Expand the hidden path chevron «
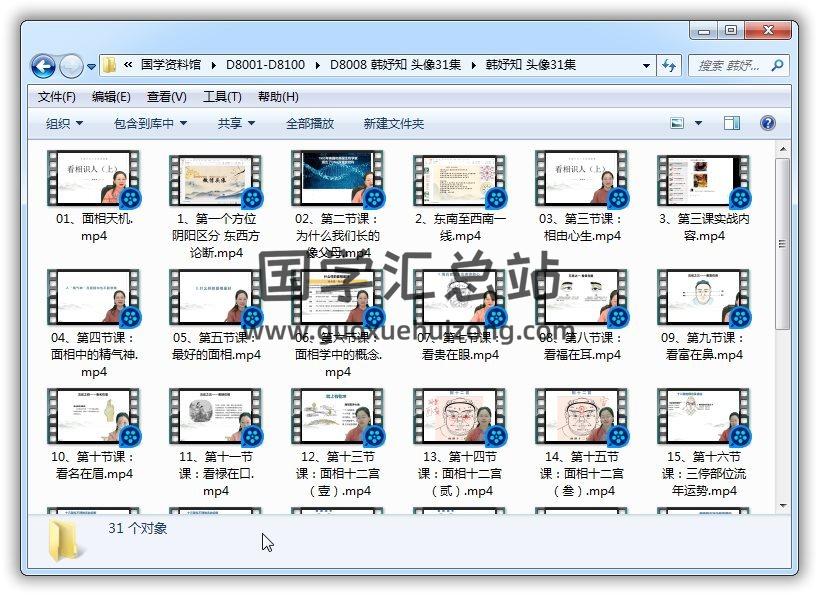This screenshot has width=819, height=596. tap(128, 65)
